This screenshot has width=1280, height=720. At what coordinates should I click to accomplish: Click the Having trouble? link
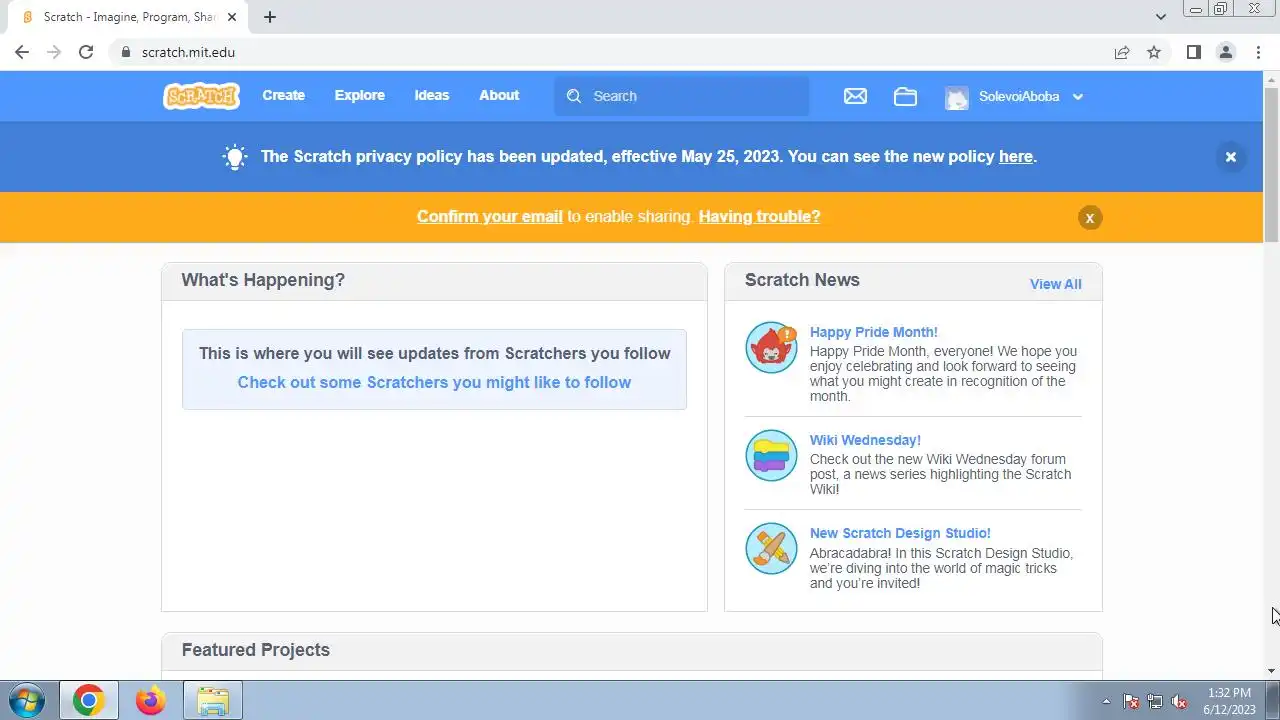coord(759,216)
